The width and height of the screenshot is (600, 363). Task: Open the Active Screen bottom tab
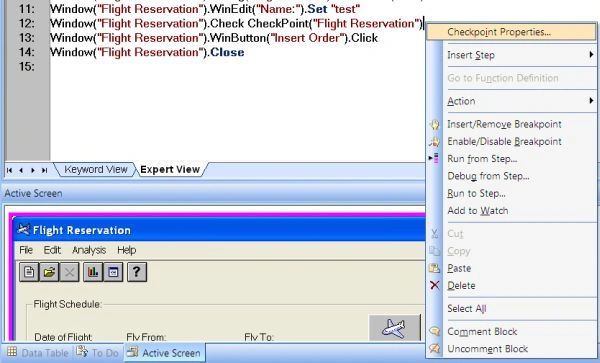(x=165, y=353)
